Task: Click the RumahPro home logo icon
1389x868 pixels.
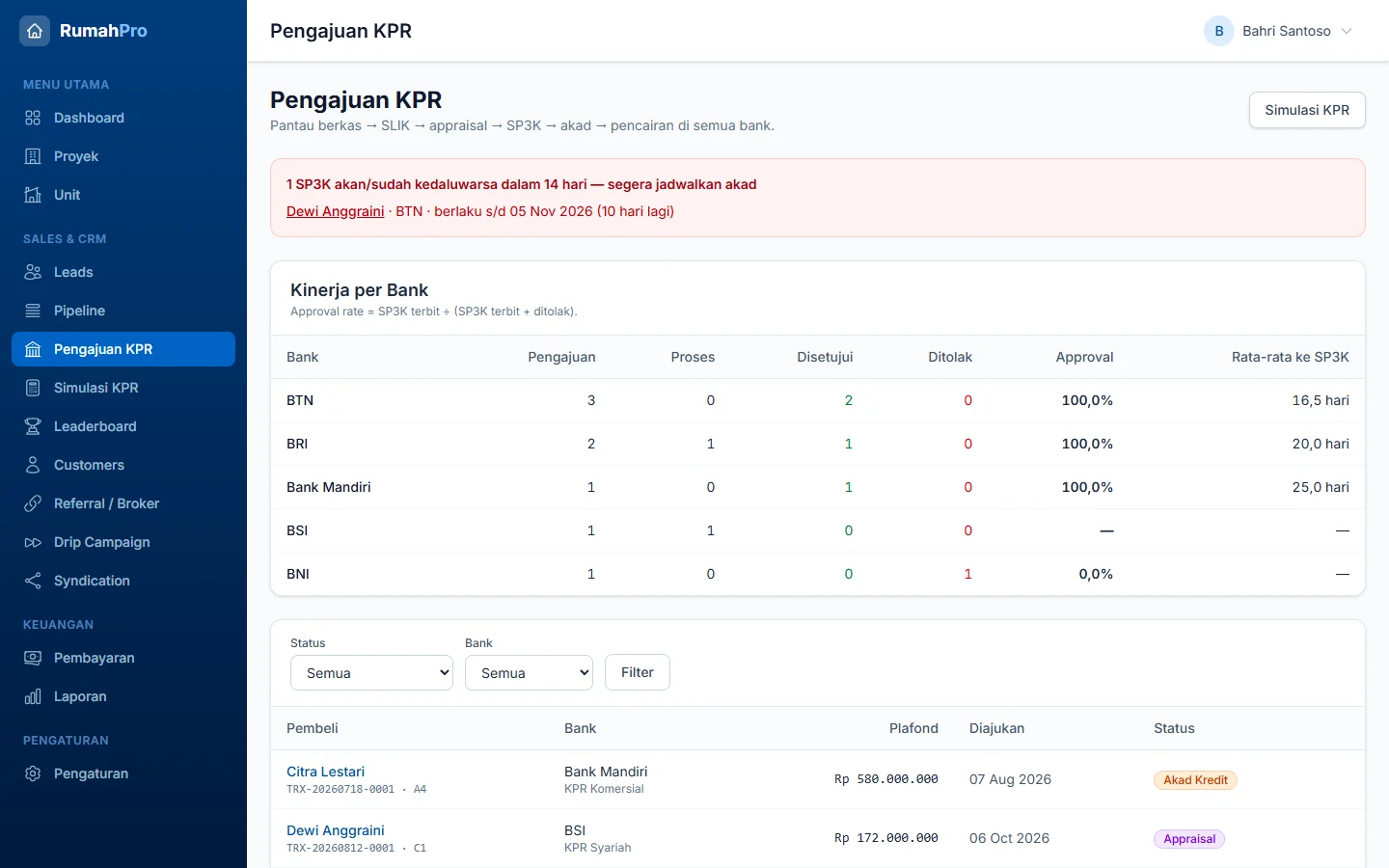Action: (35, 31)
